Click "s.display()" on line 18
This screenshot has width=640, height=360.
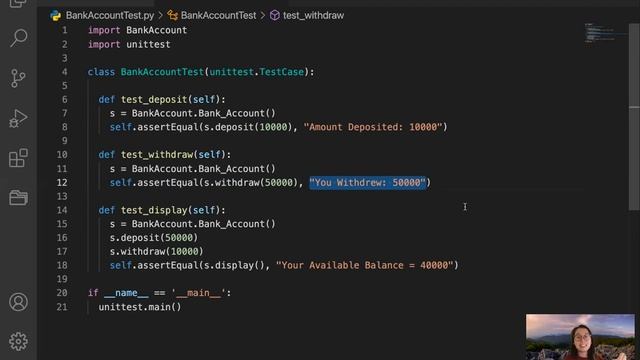[x=234, y=265]
